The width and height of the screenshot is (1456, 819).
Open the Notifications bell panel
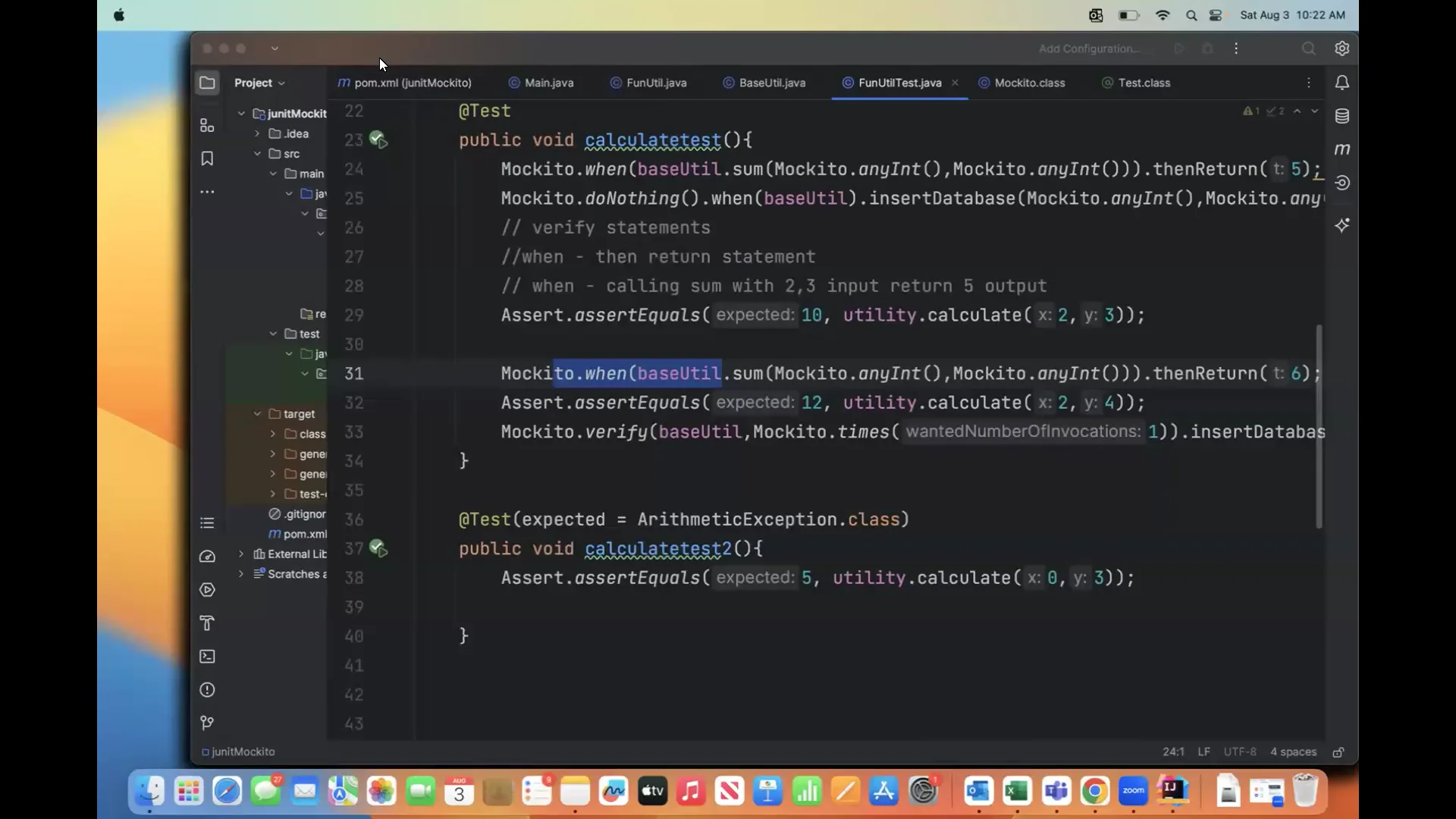tap(1342, 83)
